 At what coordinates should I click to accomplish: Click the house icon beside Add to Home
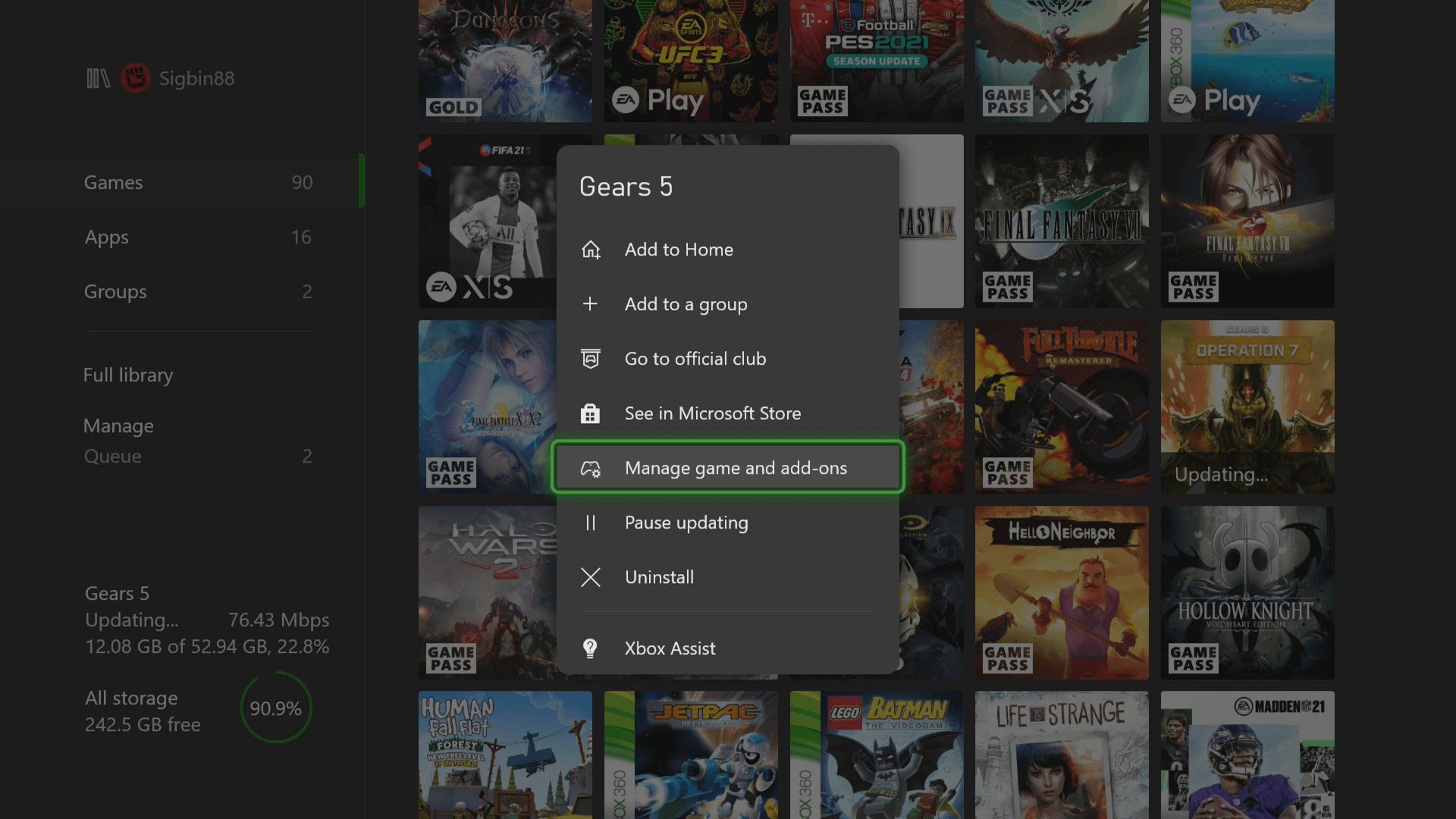tap(591, 249)
